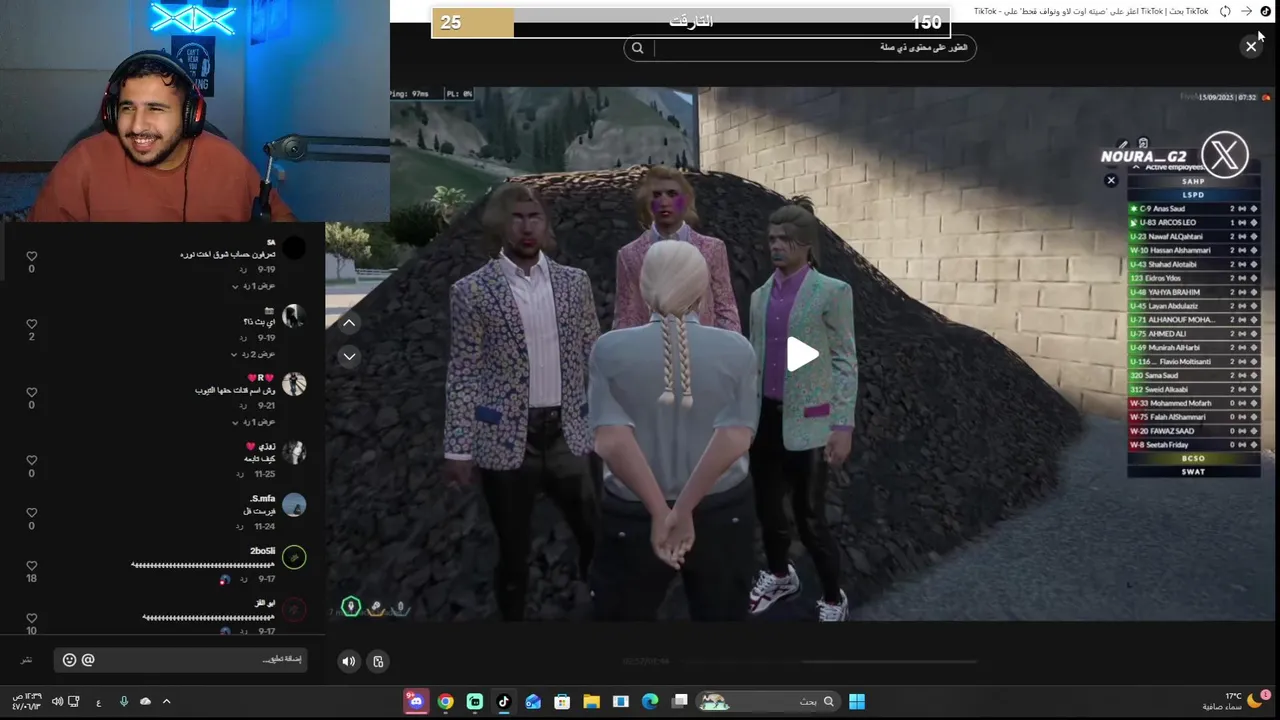Click the 150 counter on top bar
The image size is (1280, 720).
click(926, 22)
